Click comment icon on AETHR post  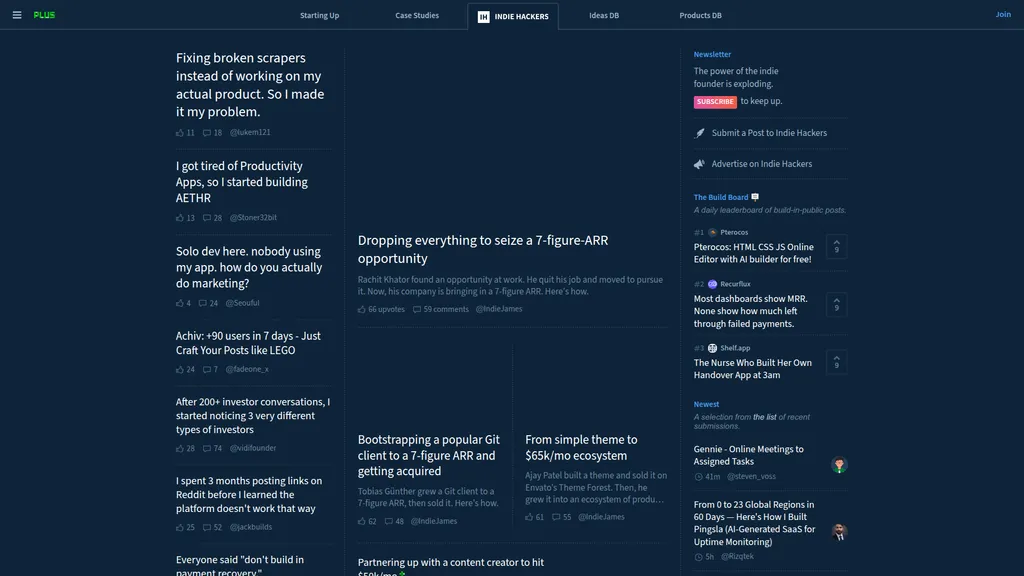(x=206, y=218)
